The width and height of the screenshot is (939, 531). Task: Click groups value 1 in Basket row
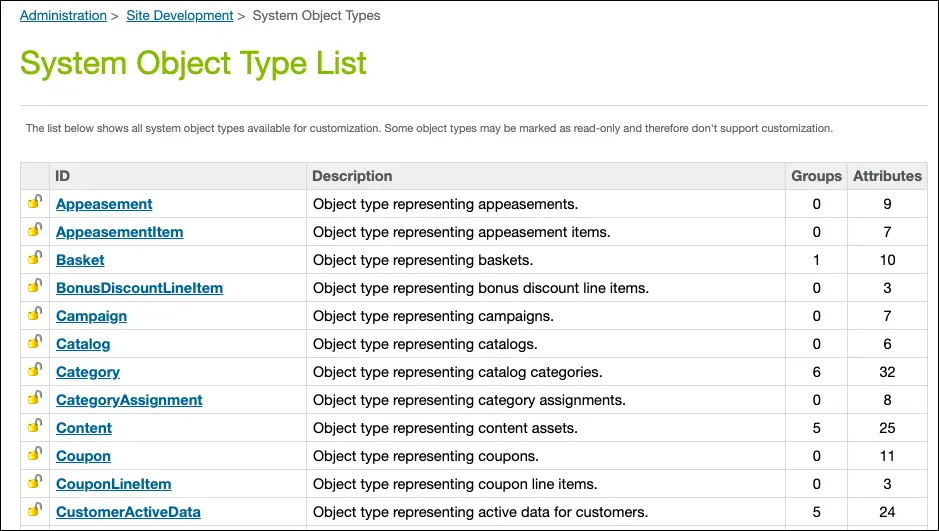[x=816, y=260]
